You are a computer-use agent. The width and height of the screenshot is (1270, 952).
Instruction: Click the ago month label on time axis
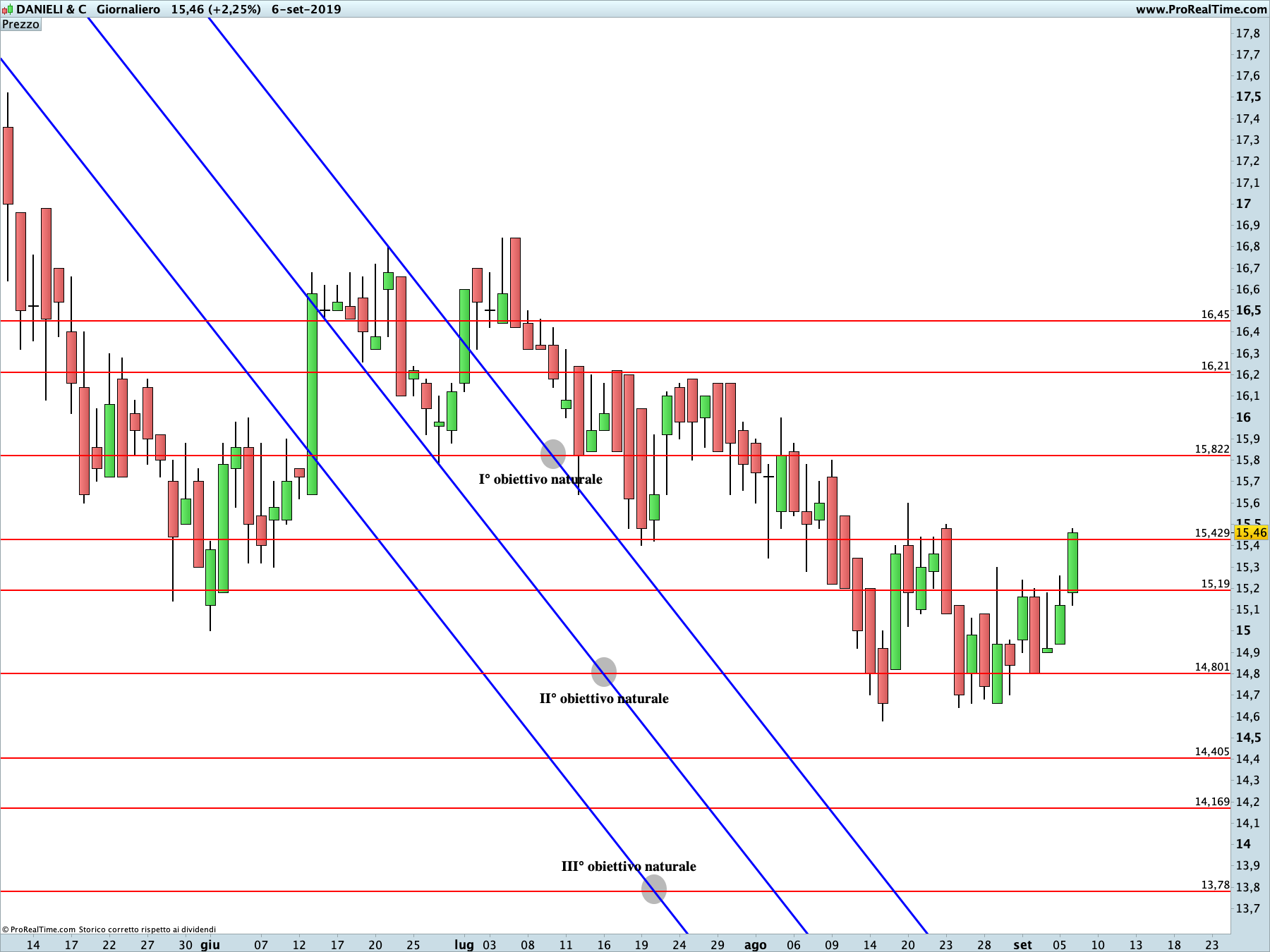pyautogui.click(x=755, y=945)
